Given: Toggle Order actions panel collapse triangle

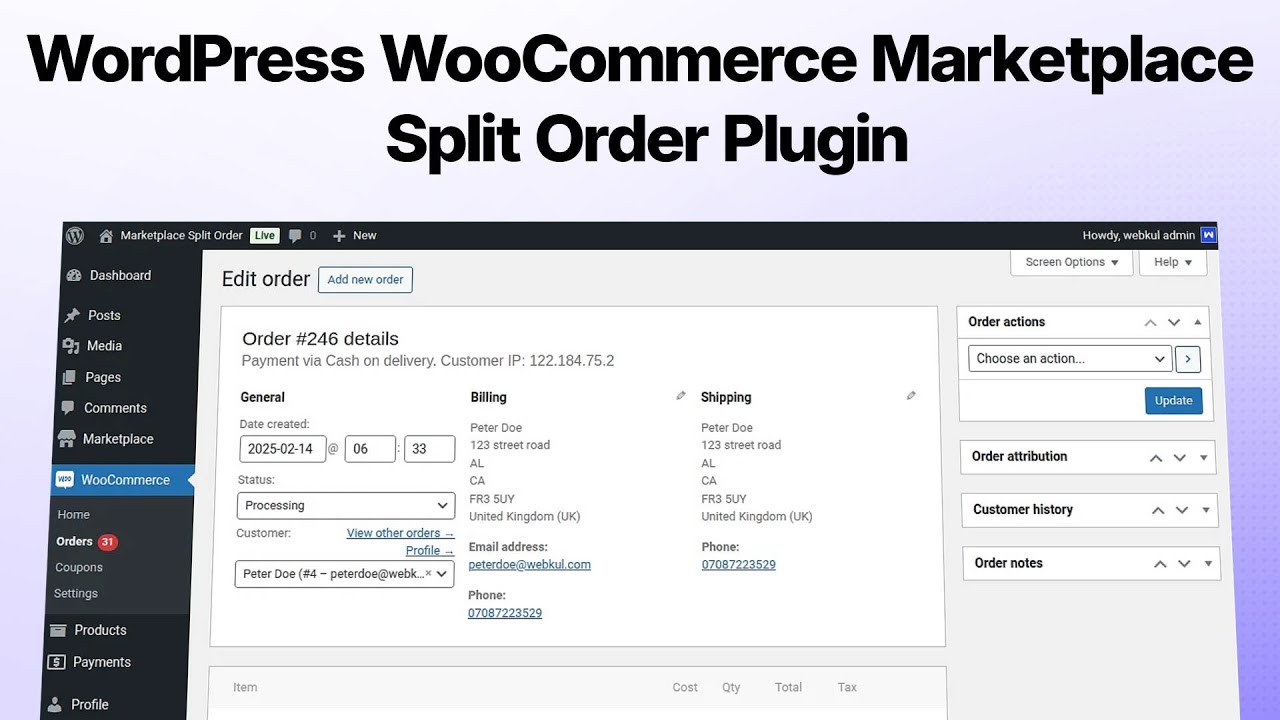Looking at the screenshot, I should click(1198, 322).
